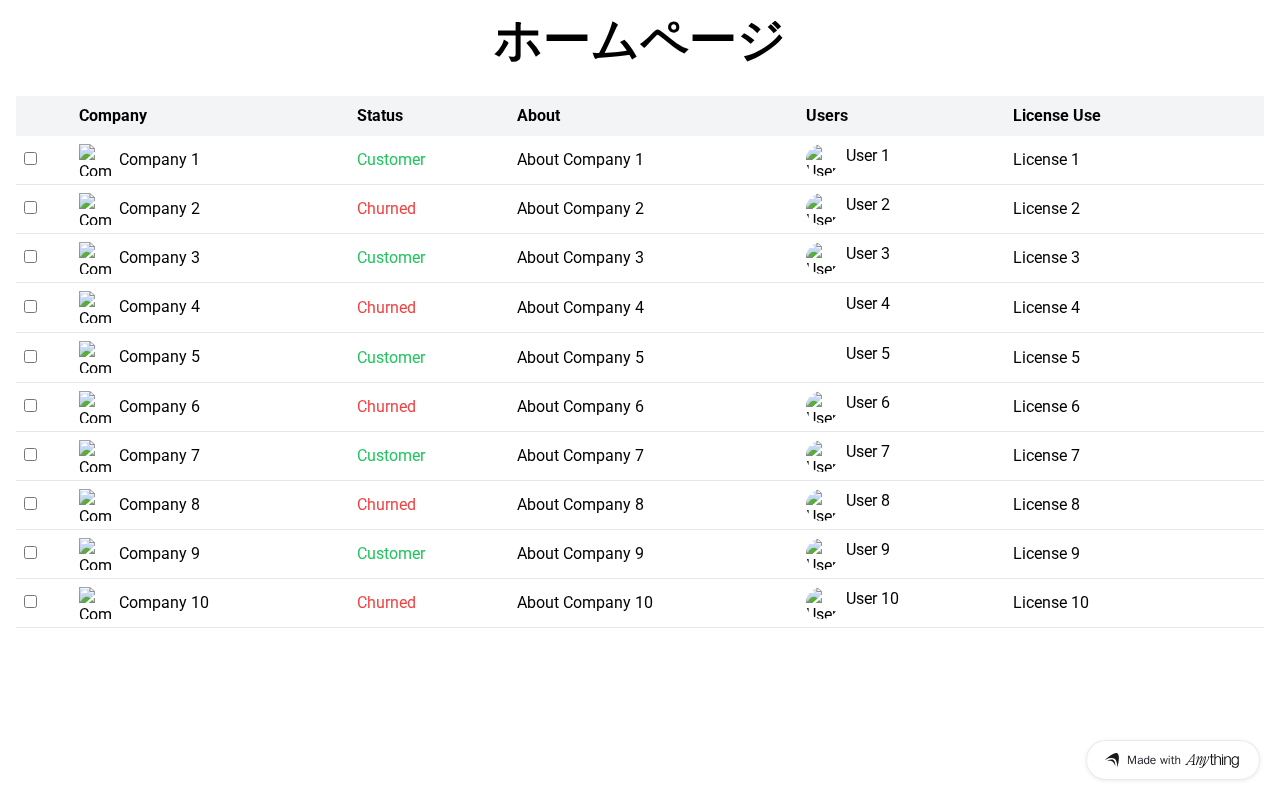Click the Company column header
Image resolution: width=1280 pixels, height=800 pixels.
113,116
